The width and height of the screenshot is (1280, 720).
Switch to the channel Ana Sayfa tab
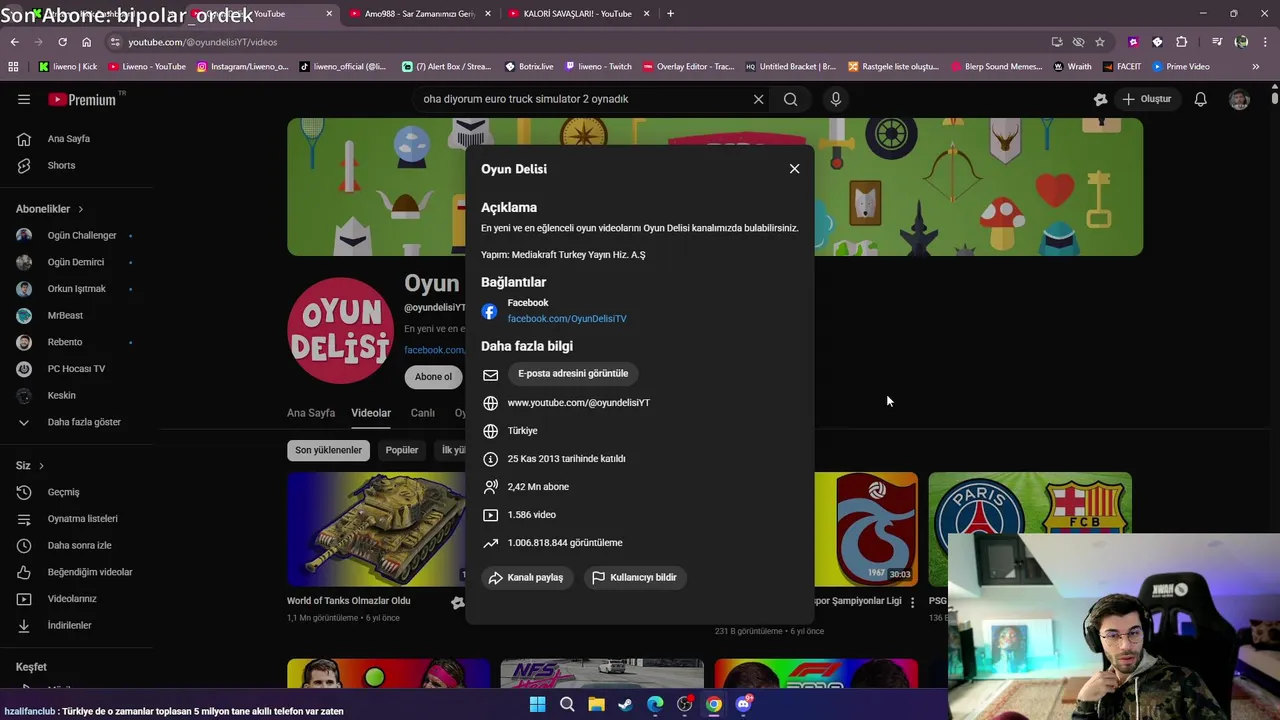311,413
